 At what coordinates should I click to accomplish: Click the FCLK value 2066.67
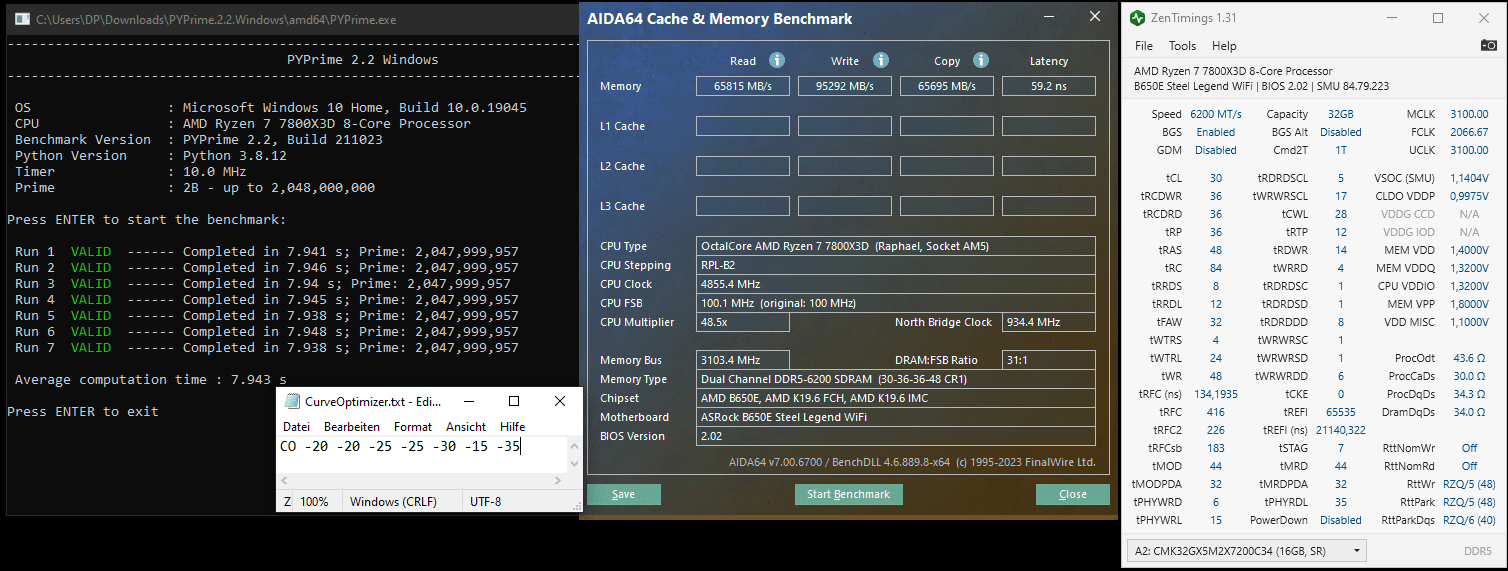click(1468, 132)
